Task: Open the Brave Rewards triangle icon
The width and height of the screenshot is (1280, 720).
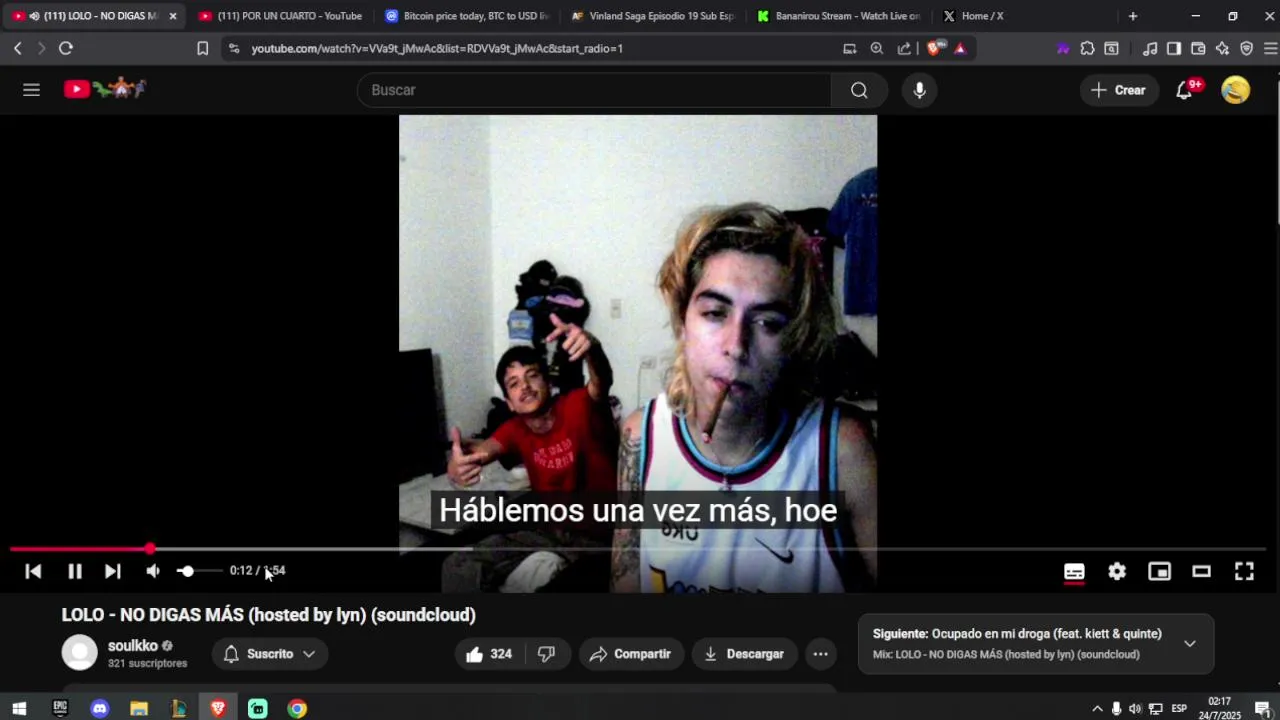Action: (x=960, y=48)
